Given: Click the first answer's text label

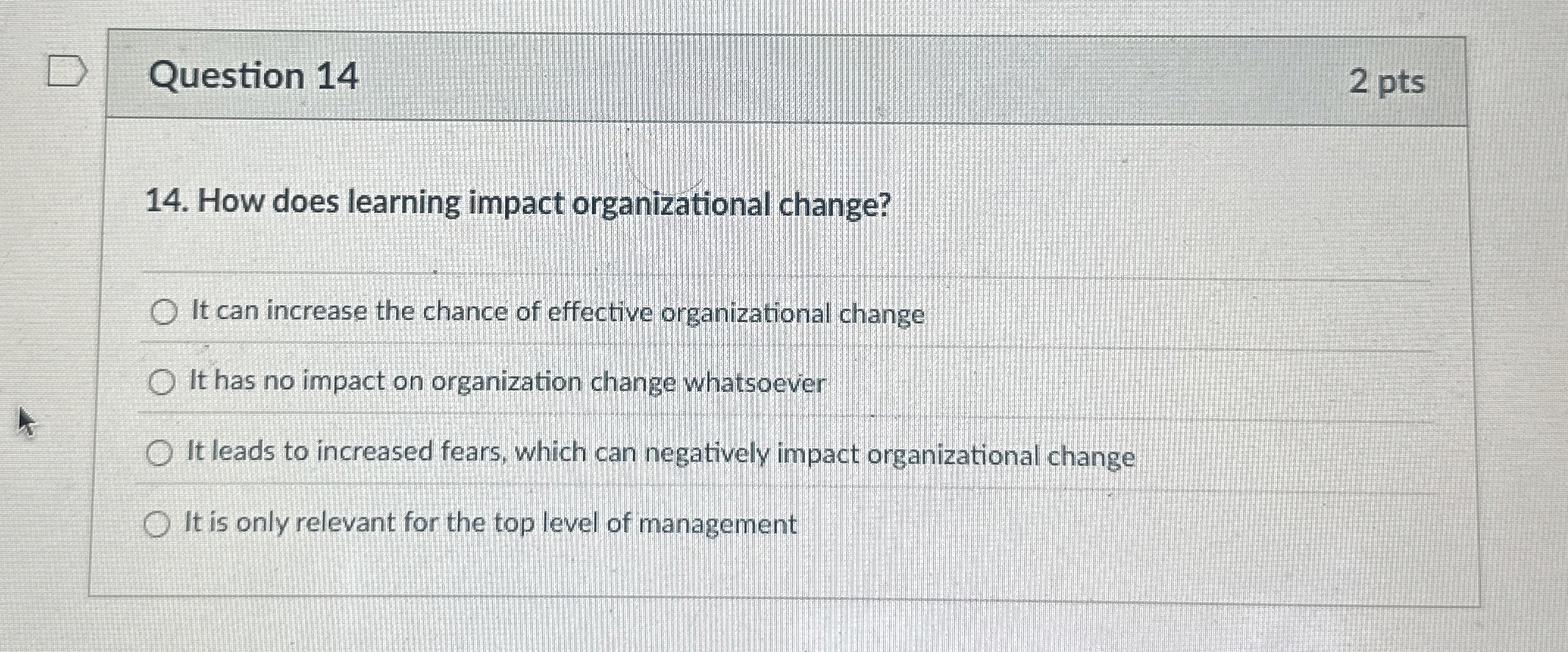Looking at the screenshot, I should click(559, 312).
